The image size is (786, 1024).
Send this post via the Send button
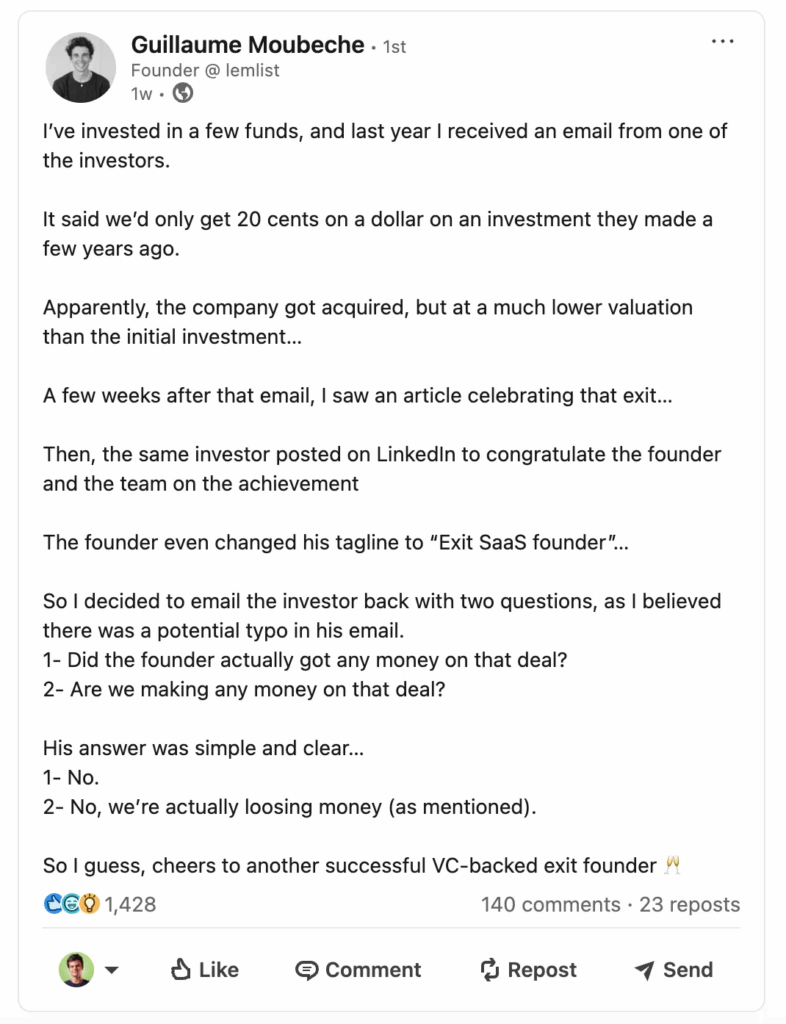(x=674, y=969)
